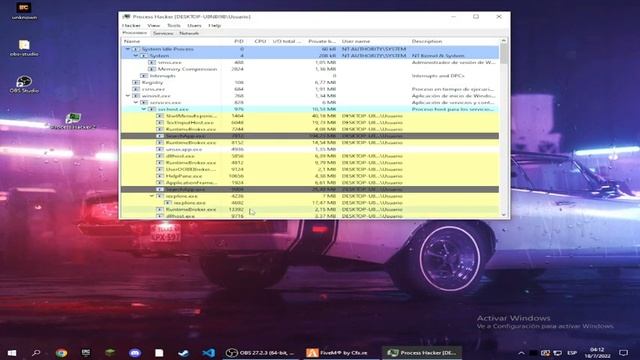Click the HelpPane.exe process icon
This screenshot has width=640, height=360.
(x=160, y=176)
